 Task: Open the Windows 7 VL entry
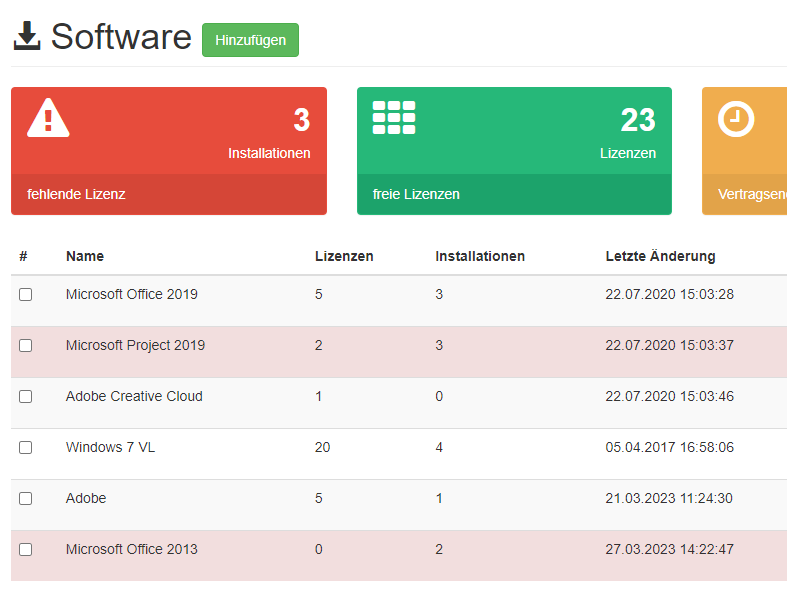click(x=110, y=448)
